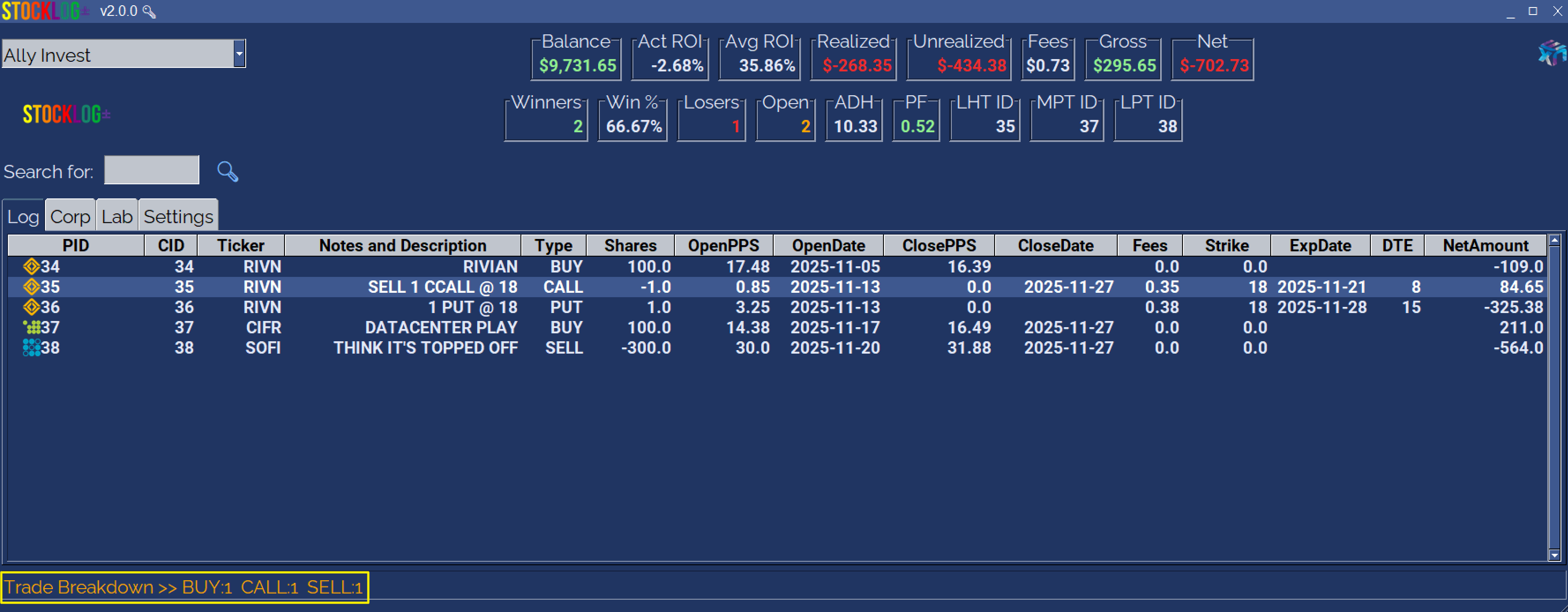Click the wrench icon beside version number
The height and width of the screenshot is (612, 1568).
click(x=149, y=11)
